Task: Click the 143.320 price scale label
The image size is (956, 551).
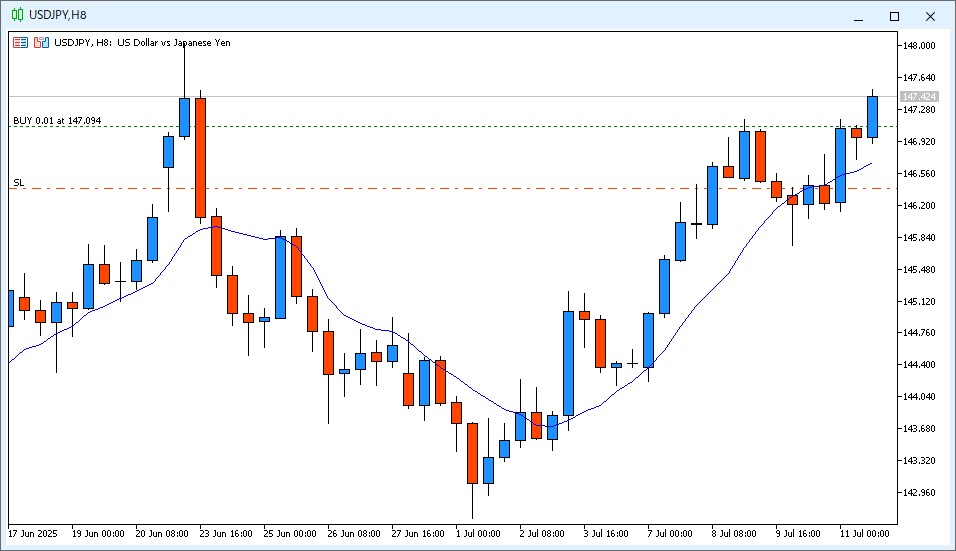Action: click(919, 460)
